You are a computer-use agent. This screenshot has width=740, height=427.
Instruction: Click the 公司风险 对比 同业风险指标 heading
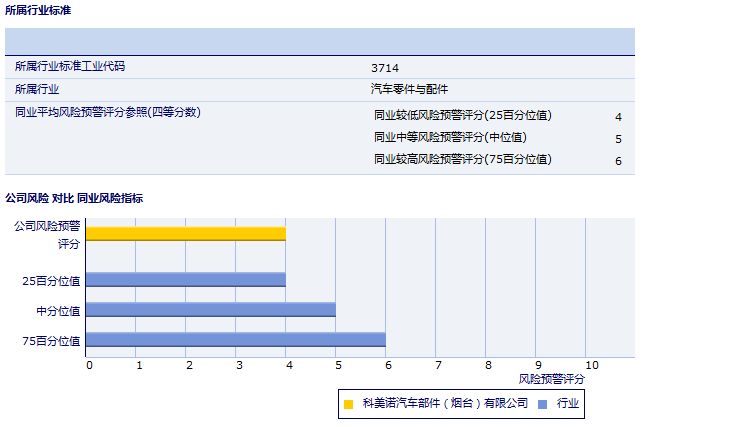(x=74, y=198)
